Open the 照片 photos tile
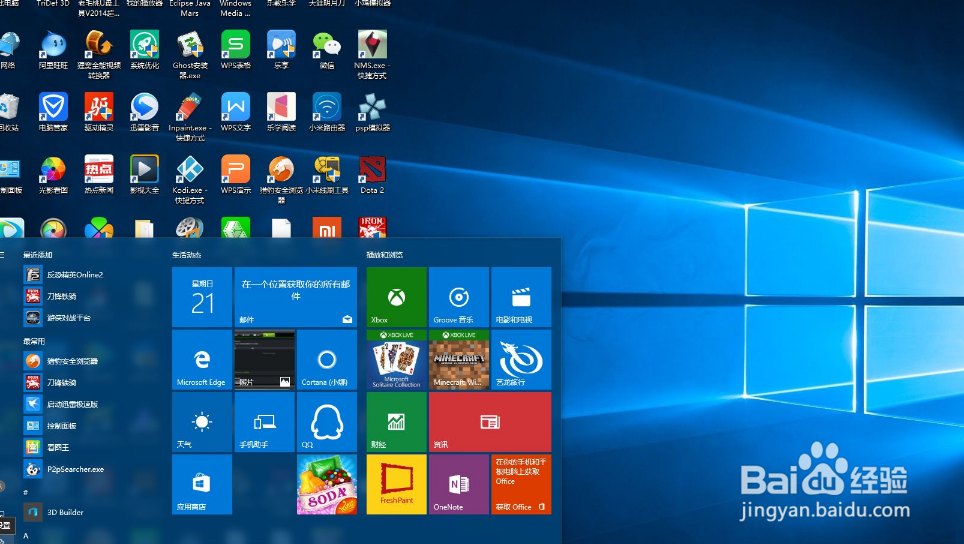The height and width of the screenshot is (544, 964). click(264, 360)
